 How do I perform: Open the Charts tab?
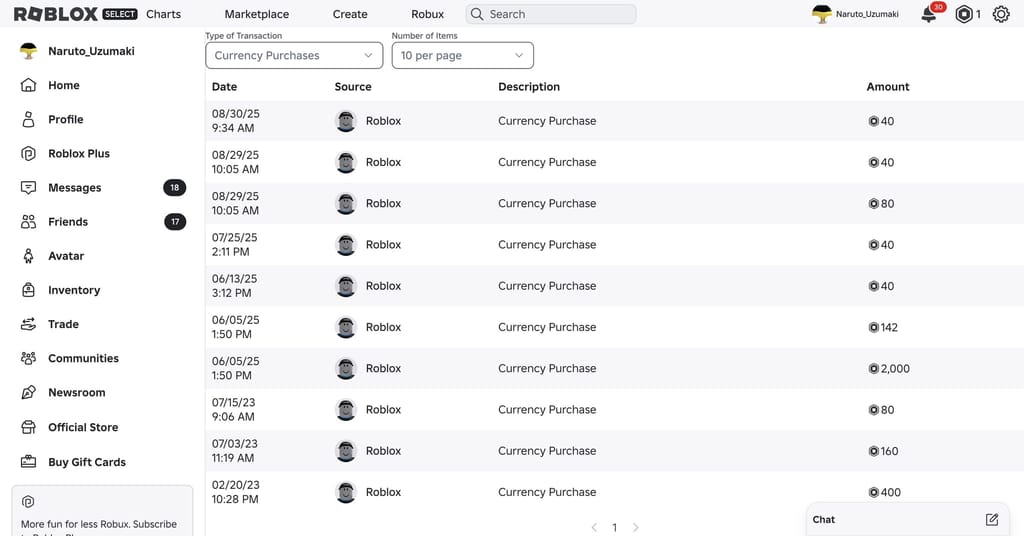(163, 14)
